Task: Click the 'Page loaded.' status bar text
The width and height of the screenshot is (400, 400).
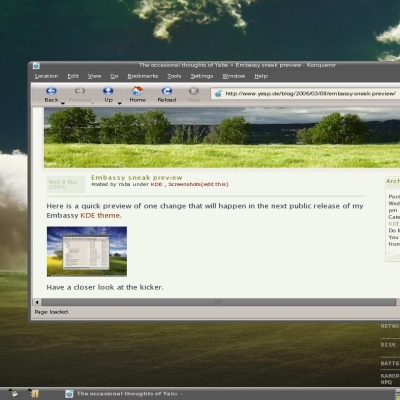Action: [52, 312]
